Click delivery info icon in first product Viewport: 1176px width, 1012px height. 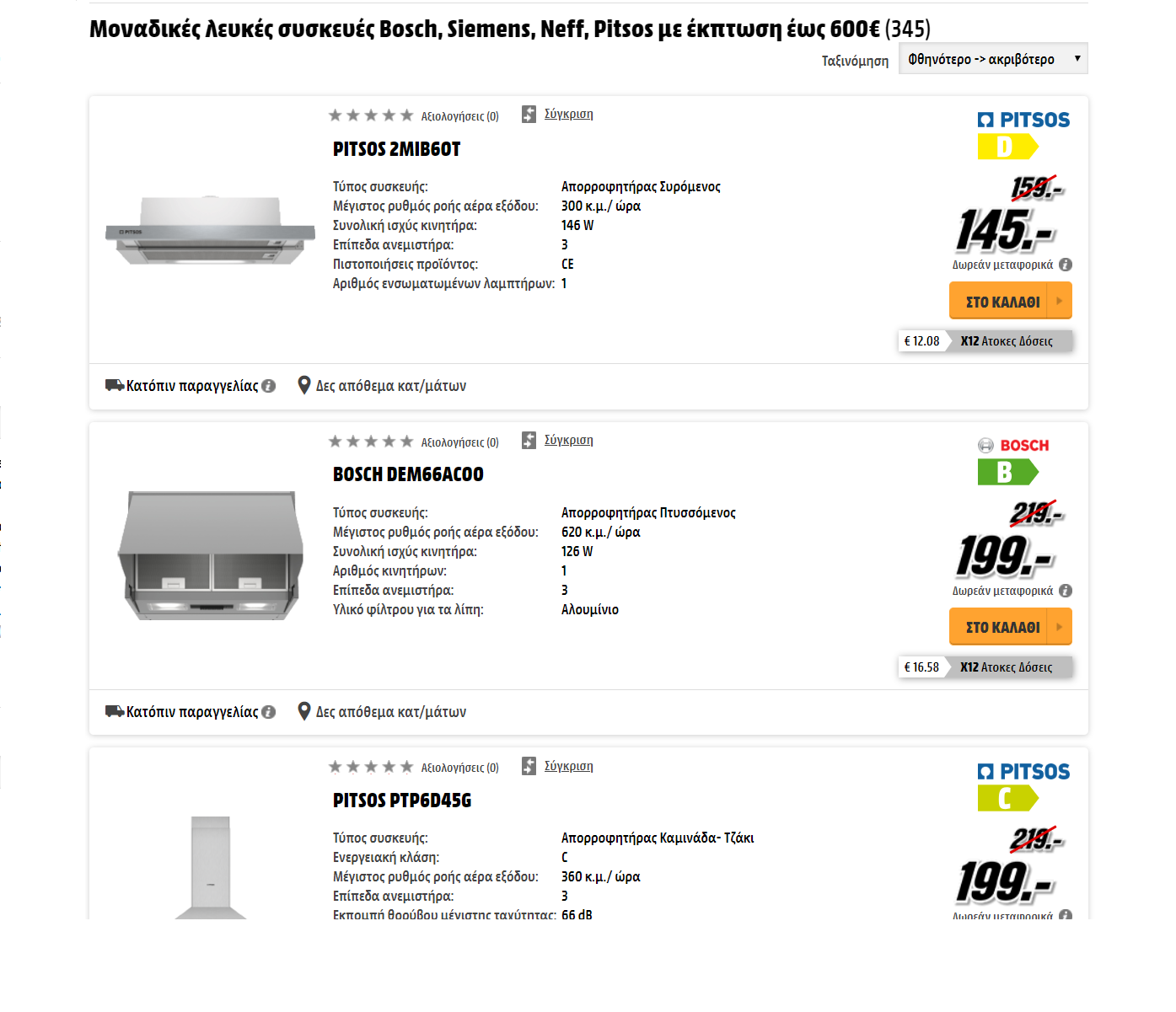[x=269, y=386]
